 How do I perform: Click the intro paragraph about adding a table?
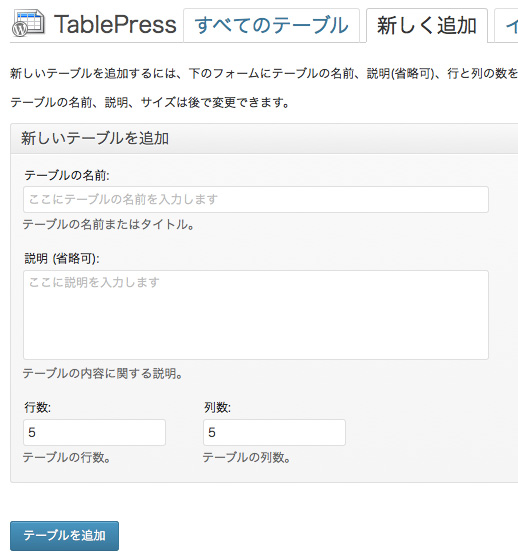pyautogui.click(x=264, y=73)
